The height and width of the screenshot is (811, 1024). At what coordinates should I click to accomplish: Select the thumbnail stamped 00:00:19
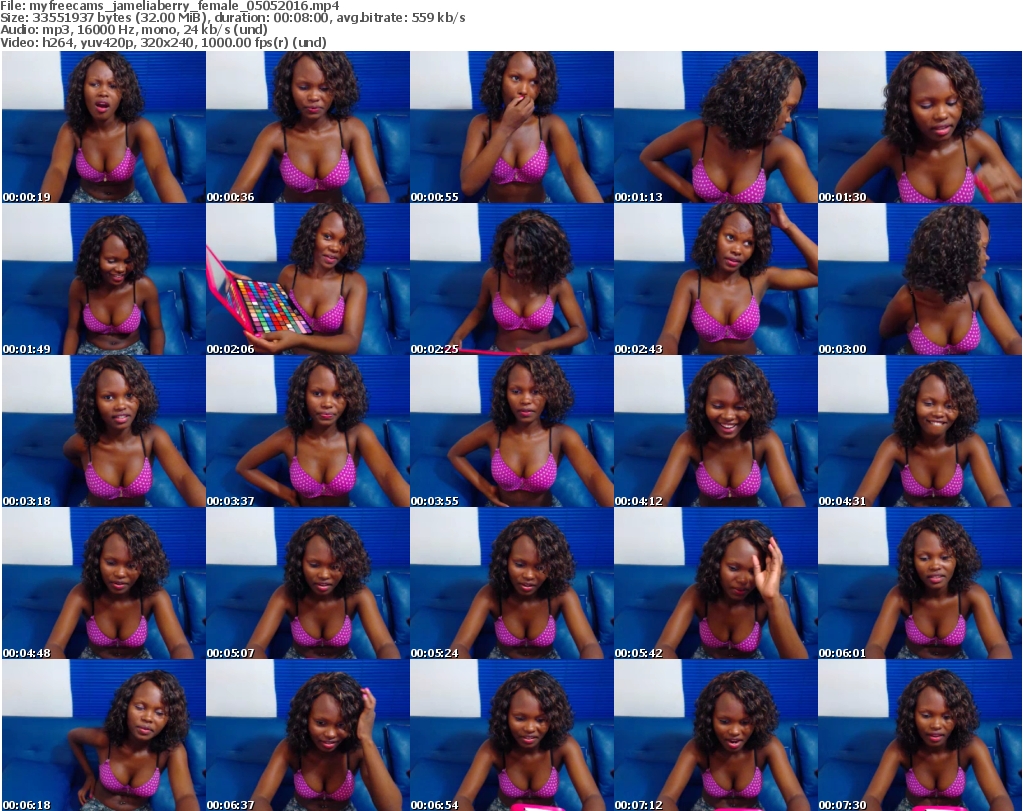(104, 127)
